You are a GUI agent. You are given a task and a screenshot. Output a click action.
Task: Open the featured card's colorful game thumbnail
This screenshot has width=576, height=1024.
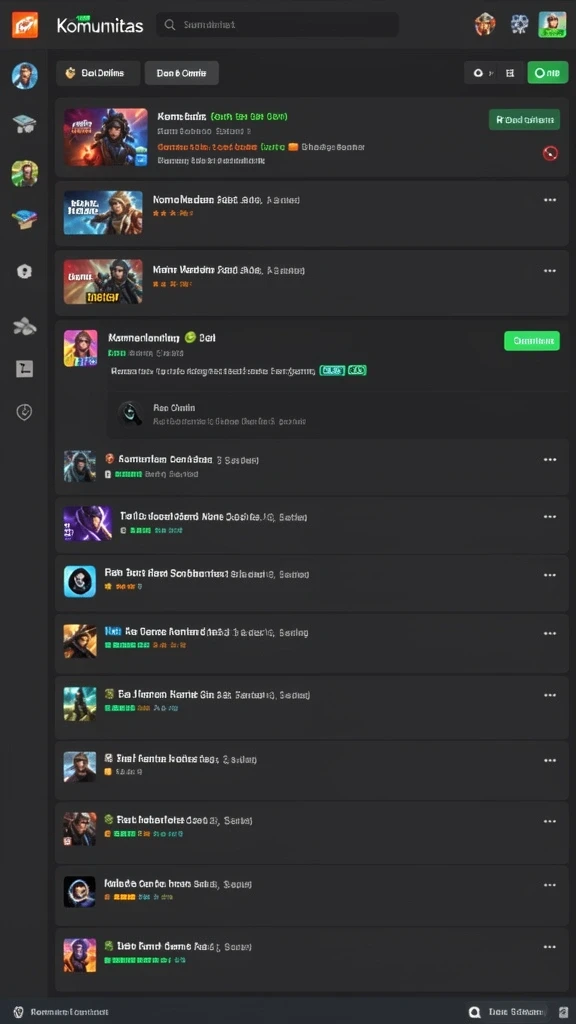106,137
